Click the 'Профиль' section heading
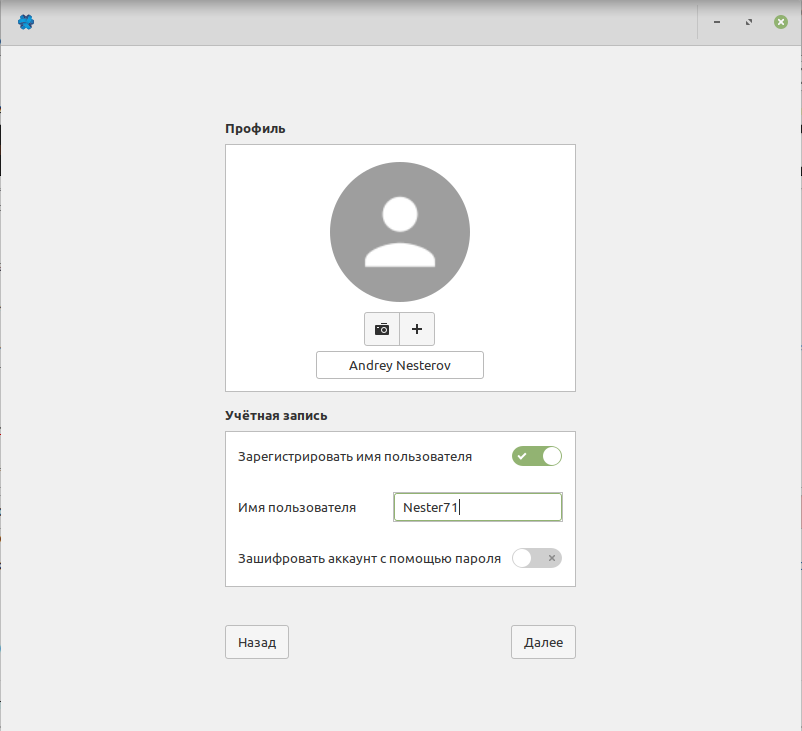802x731 pixels. coord(255,128)
